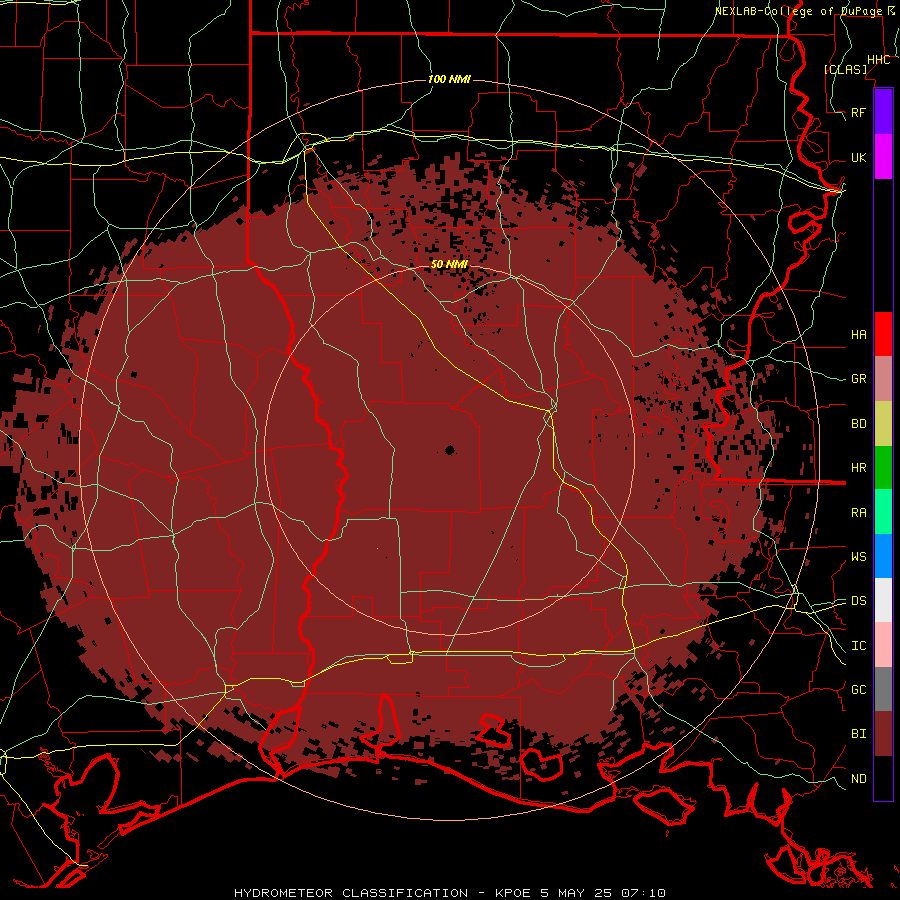Click the DS legend label
900x900 pixels.
pos(858,601)
